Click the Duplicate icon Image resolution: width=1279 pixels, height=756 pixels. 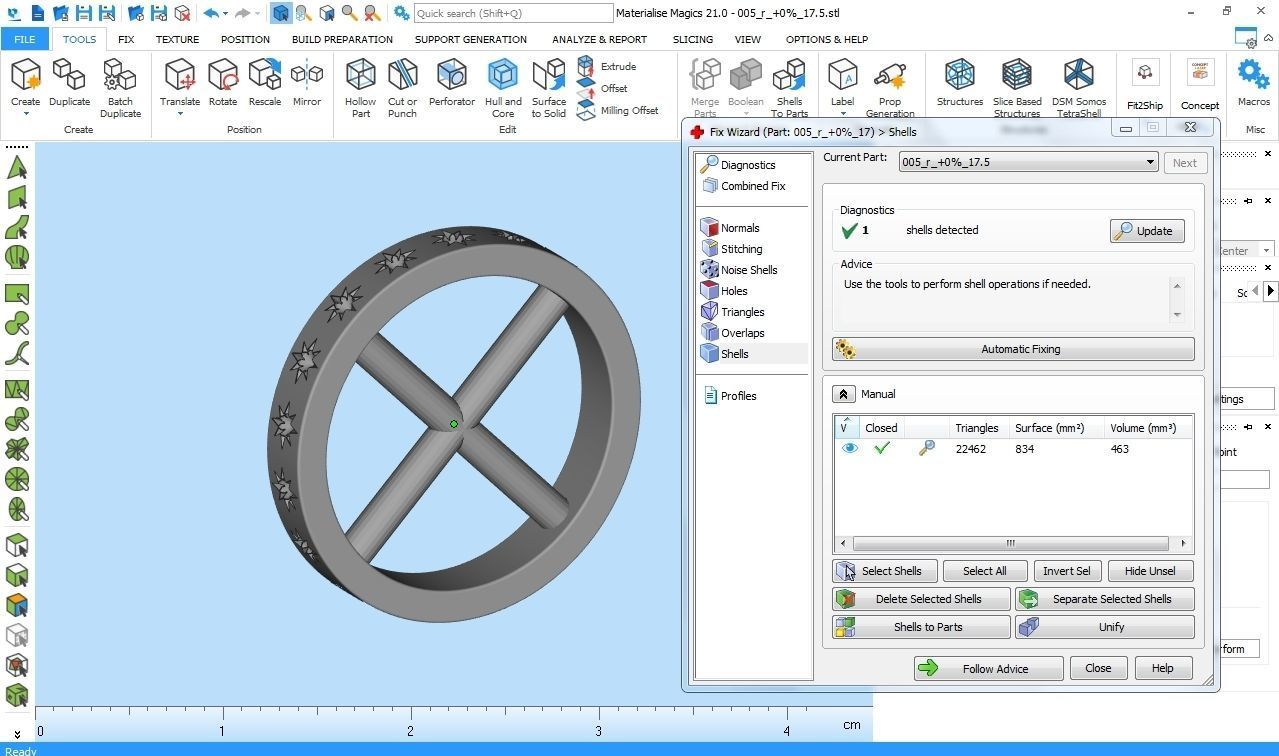pos(69,76)
